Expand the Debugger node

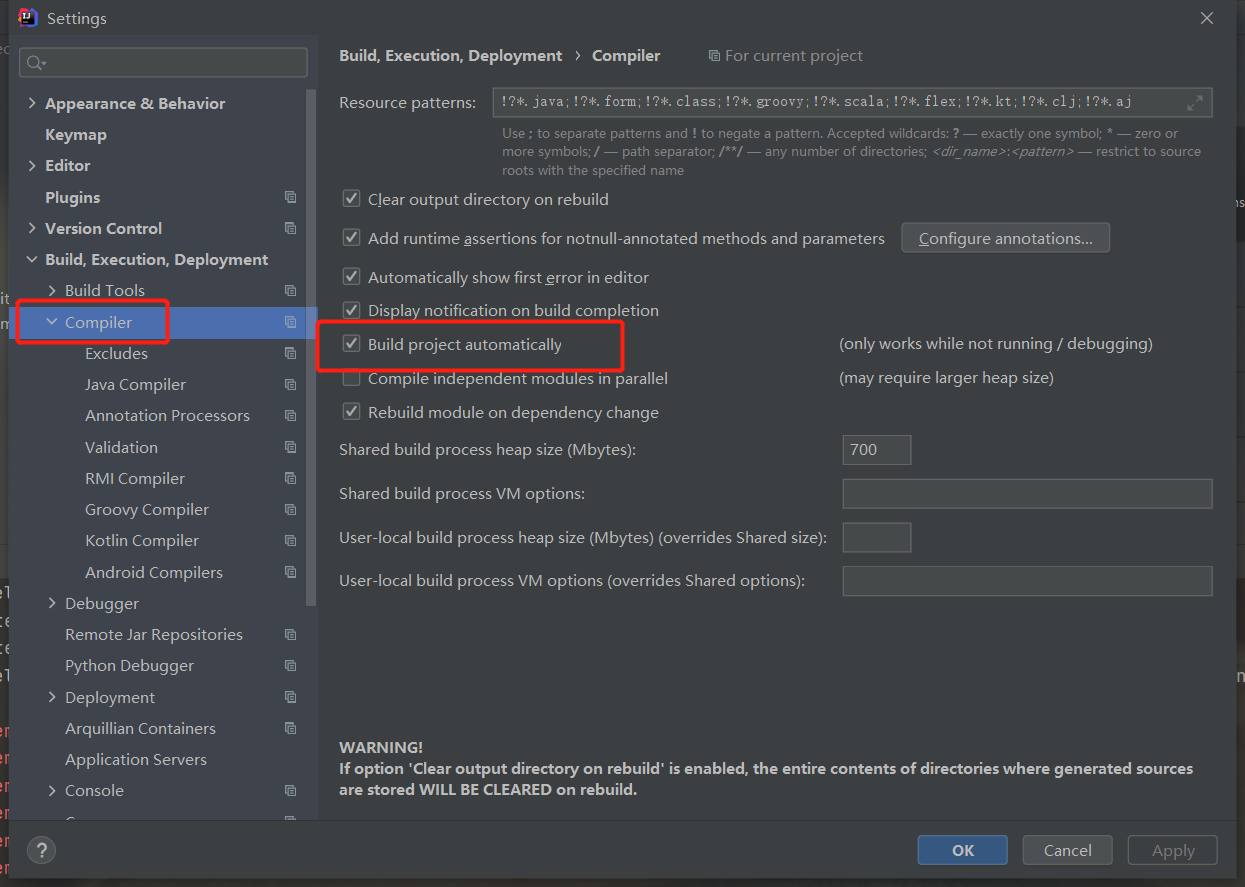pyautogui.click(x=52, y=603)
